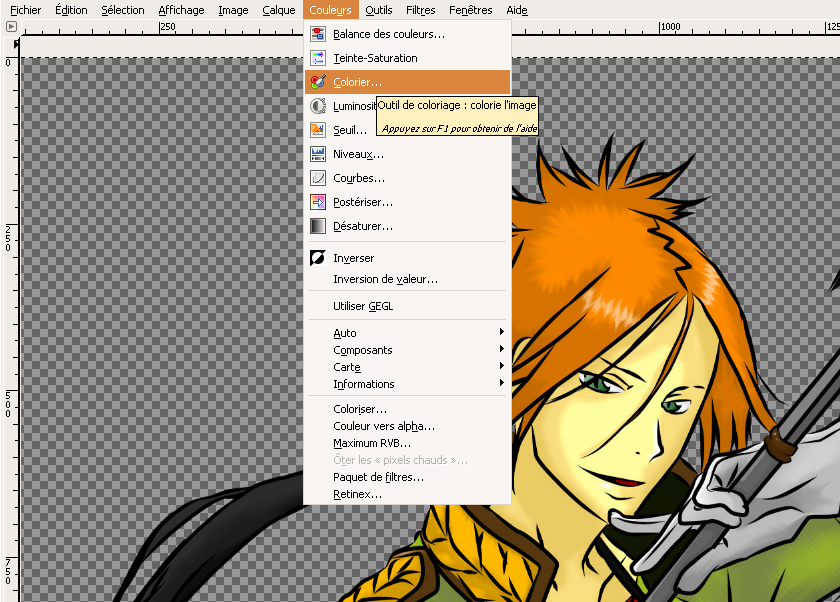Image resolution: width=840 pixels, height=602 pixels.
Task: Open Niveaux via its histogram icon
Action: click(318, 154)
